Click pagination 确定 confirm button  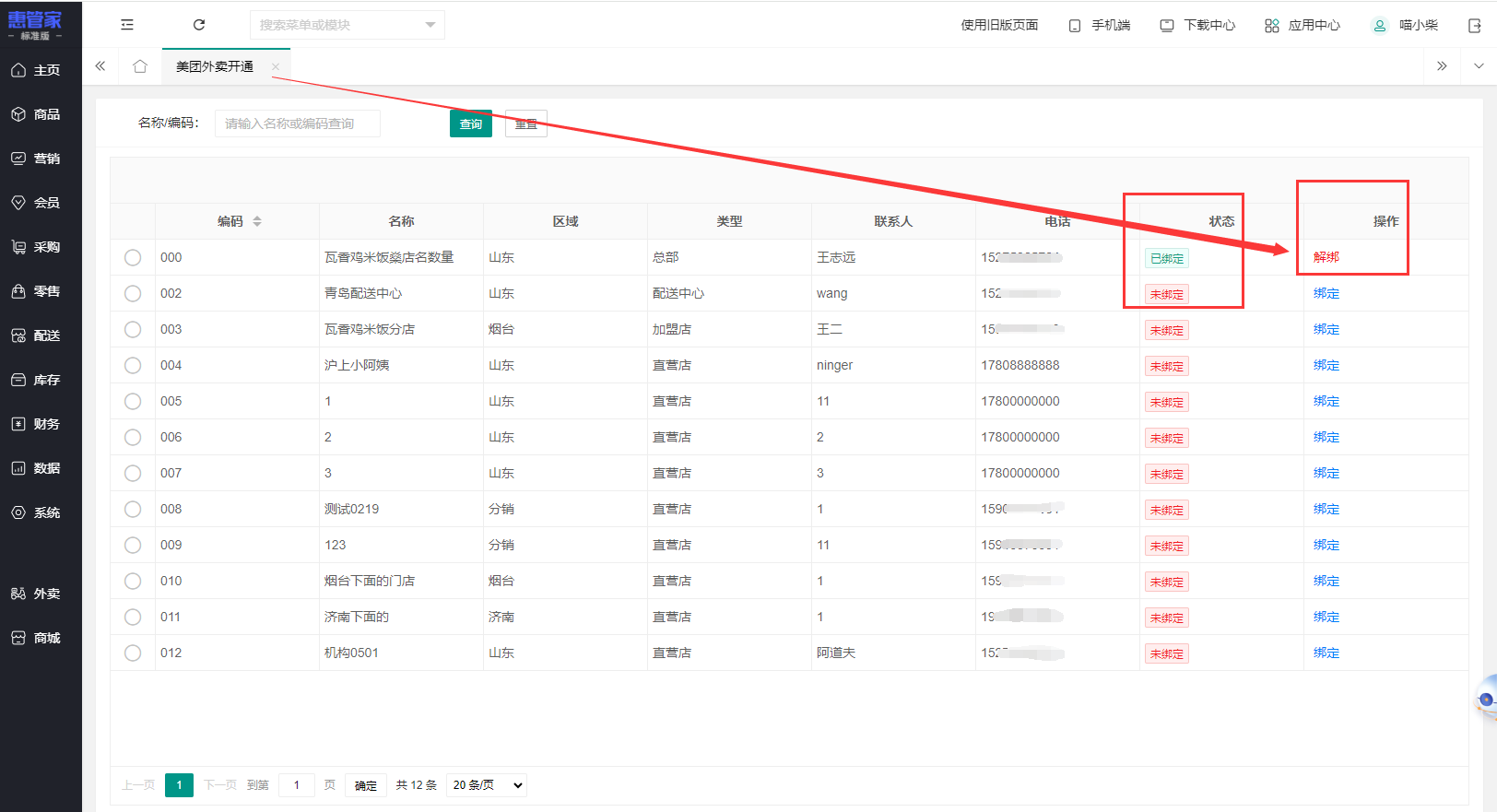pyautogui.click(x=366, y=785)
